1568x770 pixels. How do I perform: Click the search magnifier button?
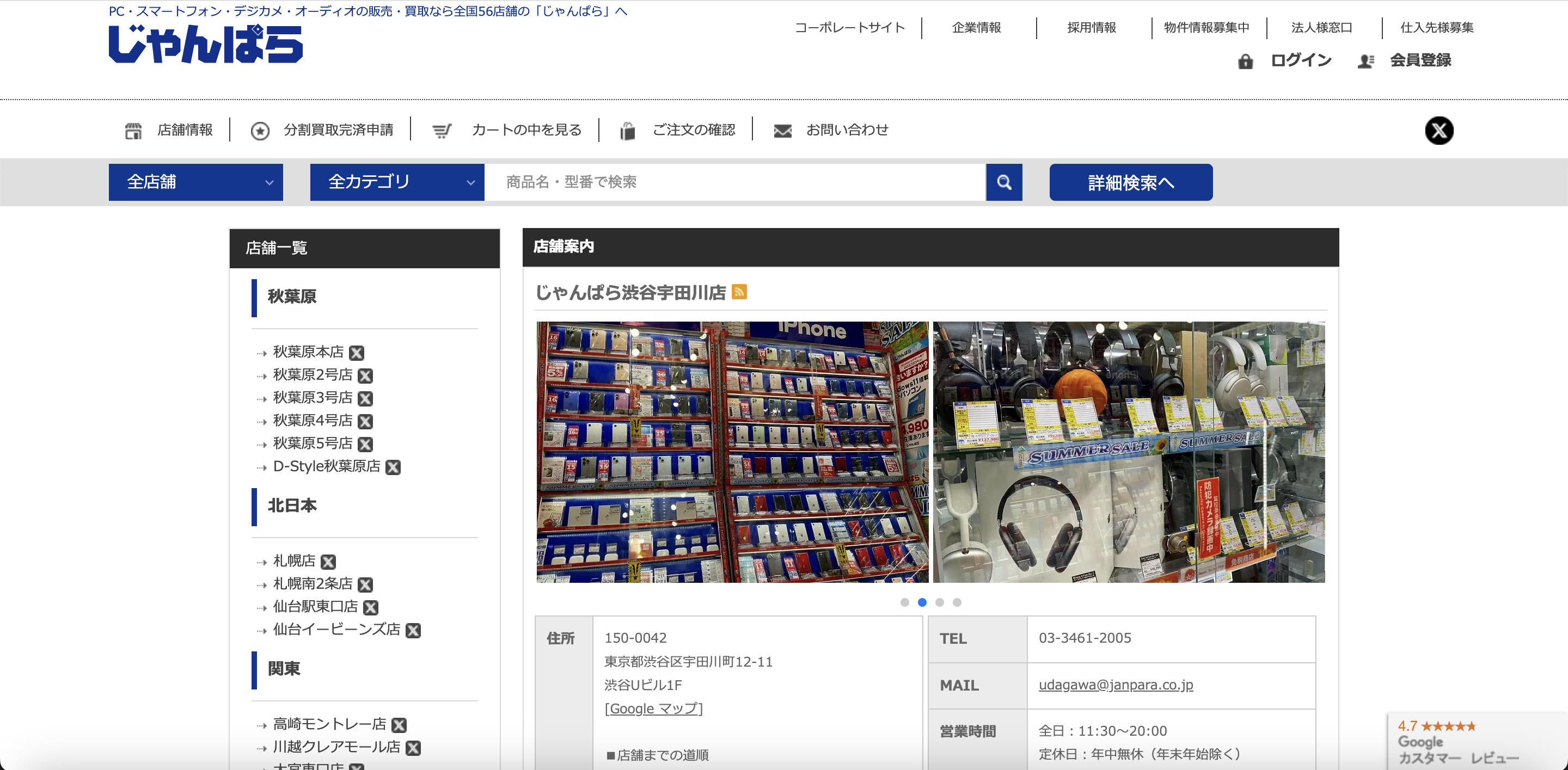(1004, 182)
